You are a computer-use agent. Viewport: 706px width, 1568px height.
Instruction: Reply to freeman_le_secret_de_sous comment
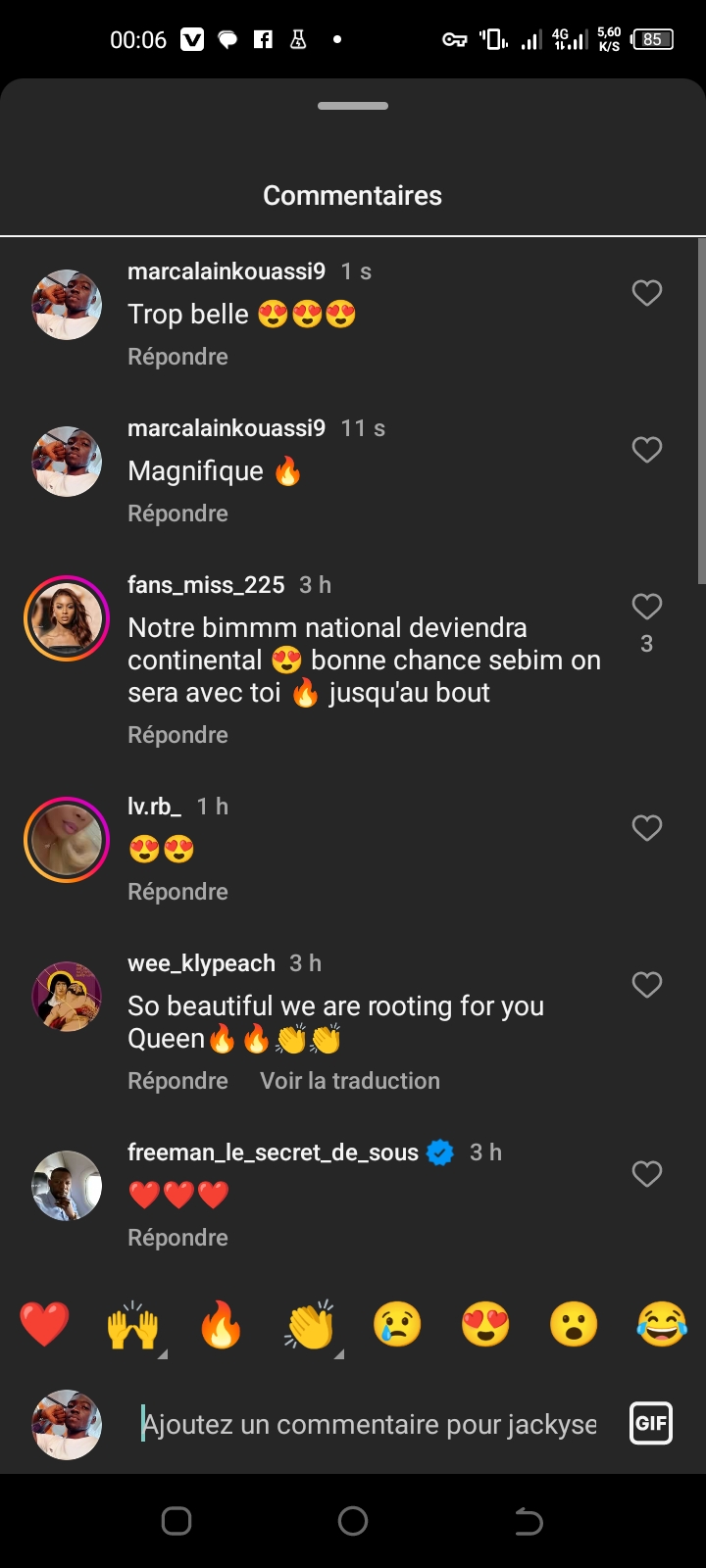177,1238
